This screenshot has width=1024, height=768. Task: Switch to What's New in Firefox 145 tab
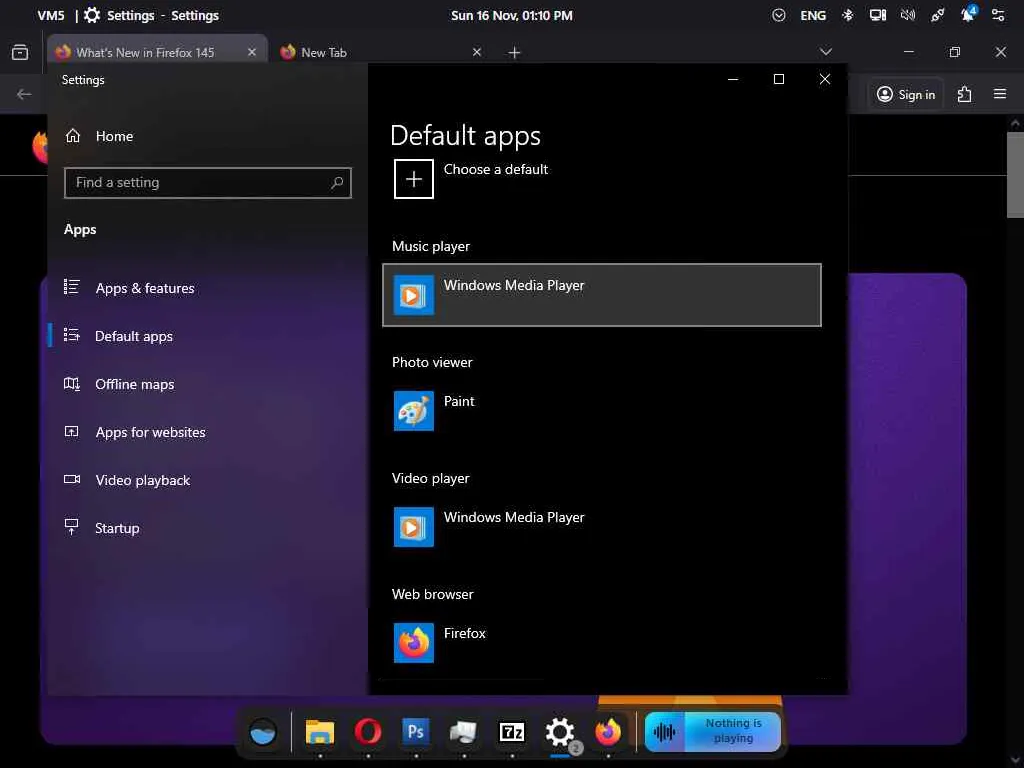[x=145, y=52]
